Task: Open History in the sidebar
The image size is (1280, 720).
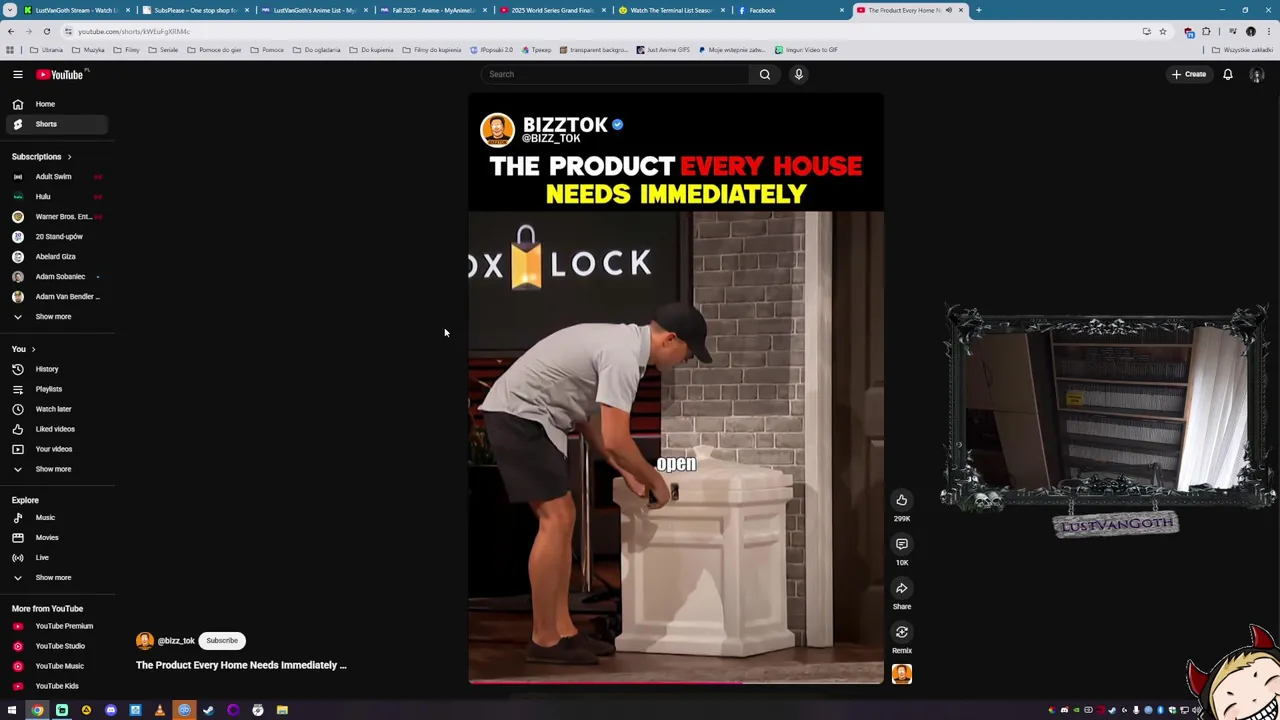Action: click(56, 369)
